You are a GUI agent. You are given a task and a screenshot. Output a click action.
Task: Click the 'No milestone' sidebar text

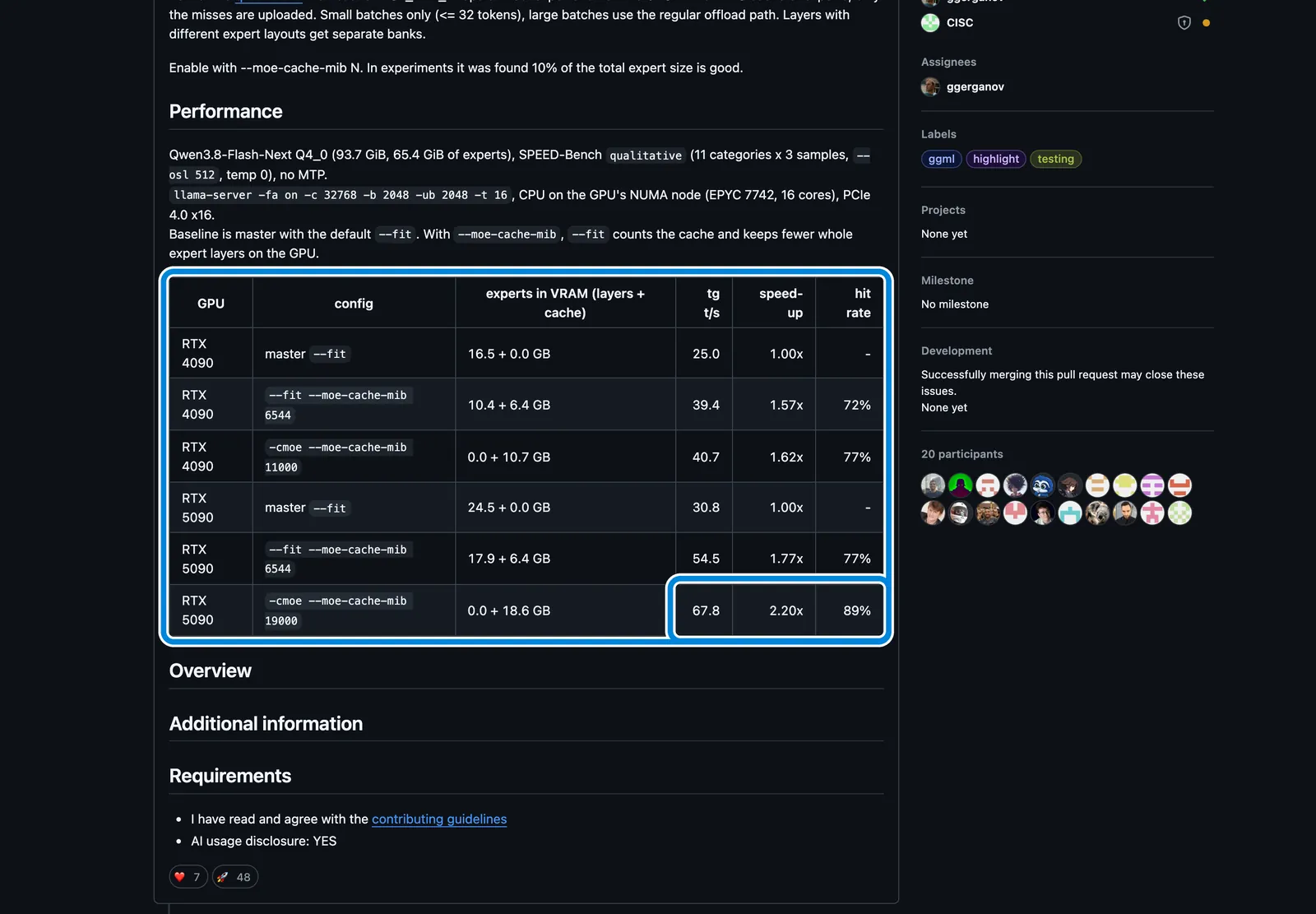click(x=955, y=304)
